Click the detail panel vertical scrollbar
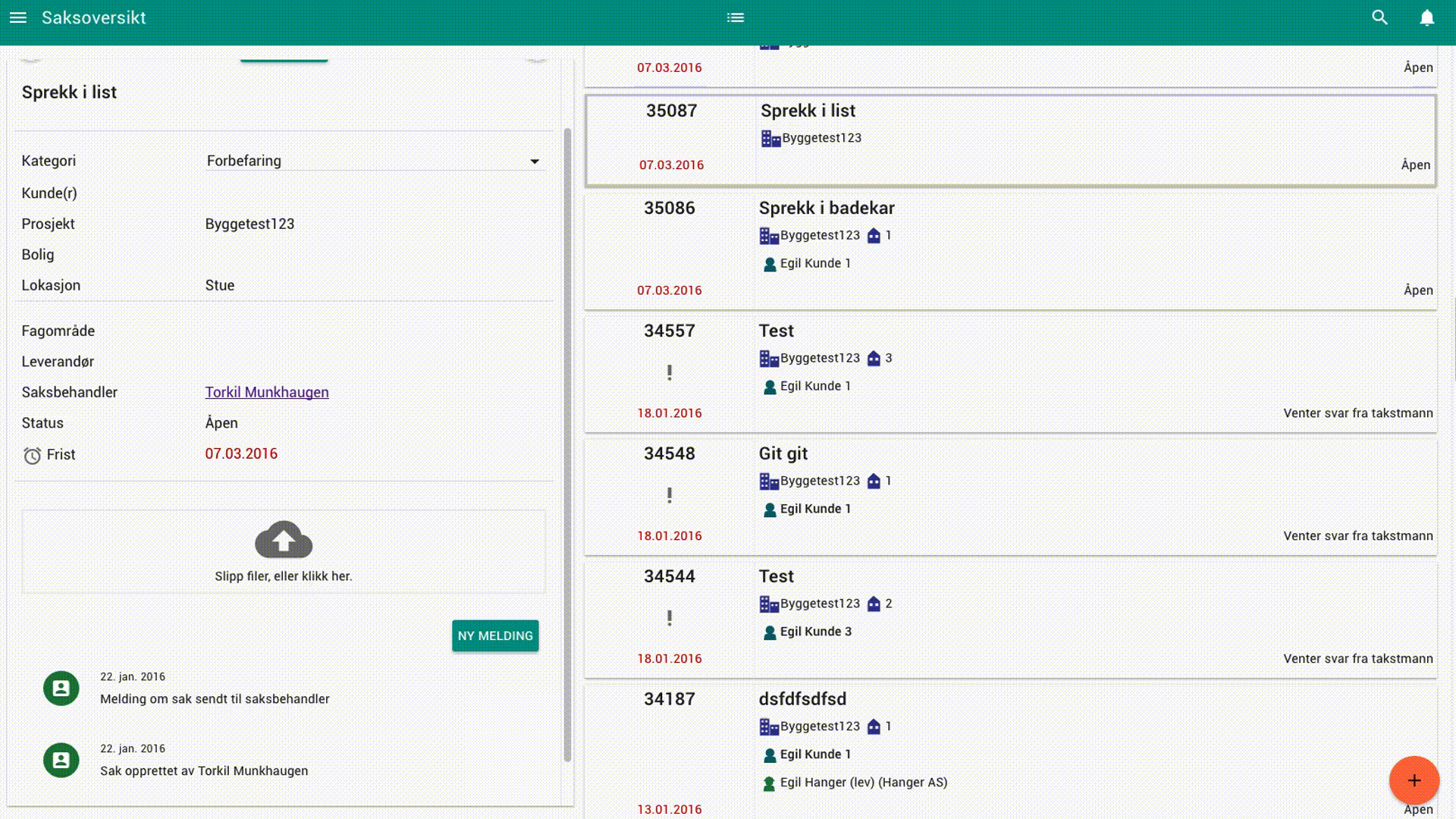This screenshot has width=1456, height=819. [567, 444]
